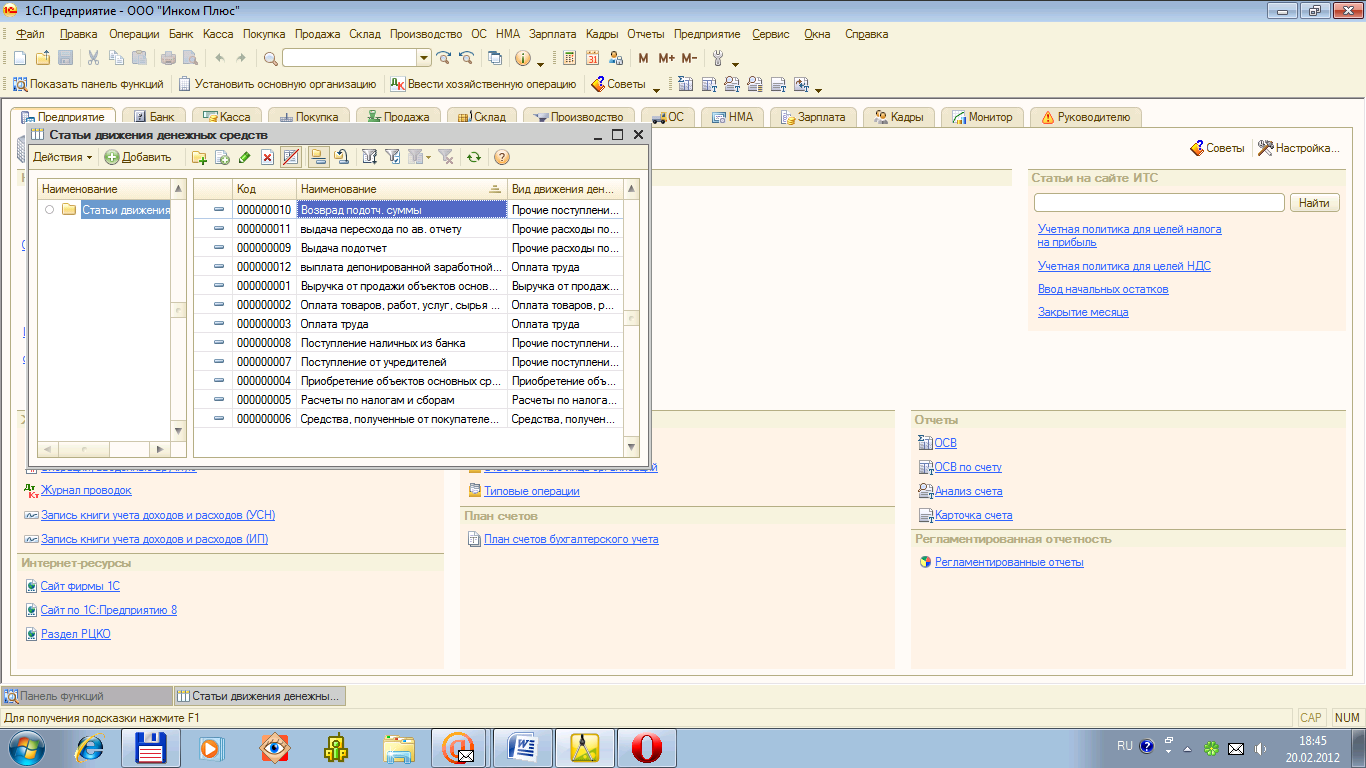Toggle the hierarchical view button in dialog toolbar
Image resolution: width=1366 pixels, height=768 pixels.
[318, 157]
